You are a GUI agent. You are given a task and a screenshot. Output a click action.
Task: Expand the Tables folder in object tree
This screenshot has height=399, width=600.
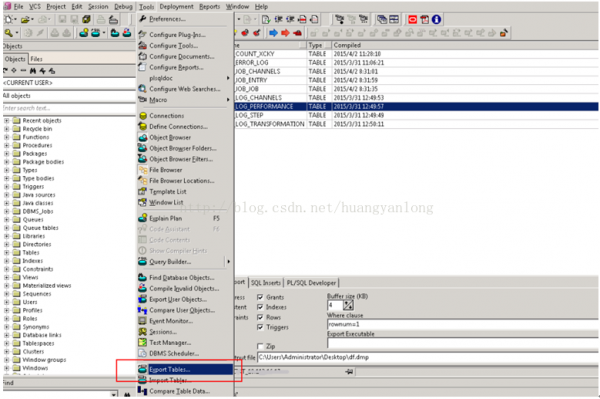(x=7, y=252)
